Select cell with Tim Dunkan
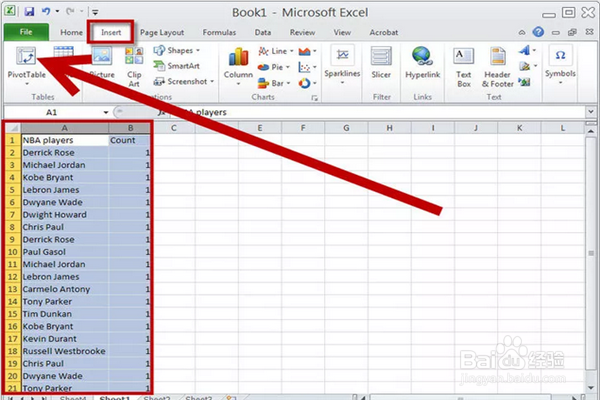600x400 pixels. [65, 314]
